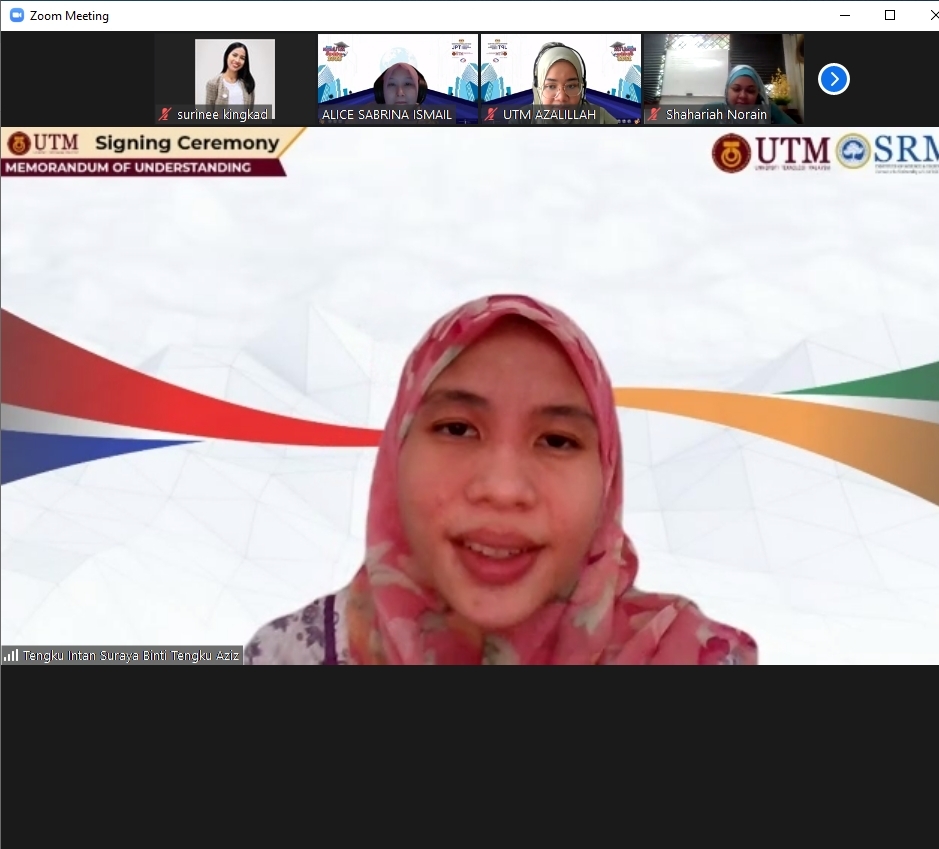The width and height of the screenshot is (939, 849).
Task: Click UTM AZALILLAH's muted microphone icon
Action: click(x=491, y=115)
